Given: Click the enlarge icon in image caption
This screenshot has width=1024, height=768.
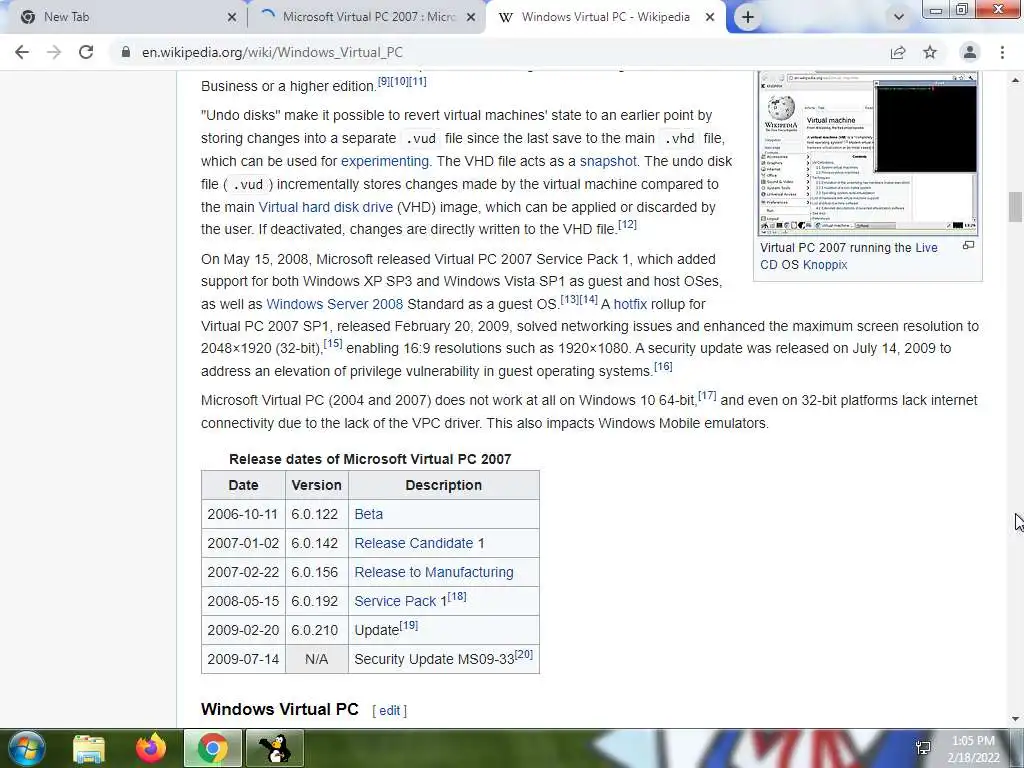Looking at the screenshot, I should click(968, 246).
